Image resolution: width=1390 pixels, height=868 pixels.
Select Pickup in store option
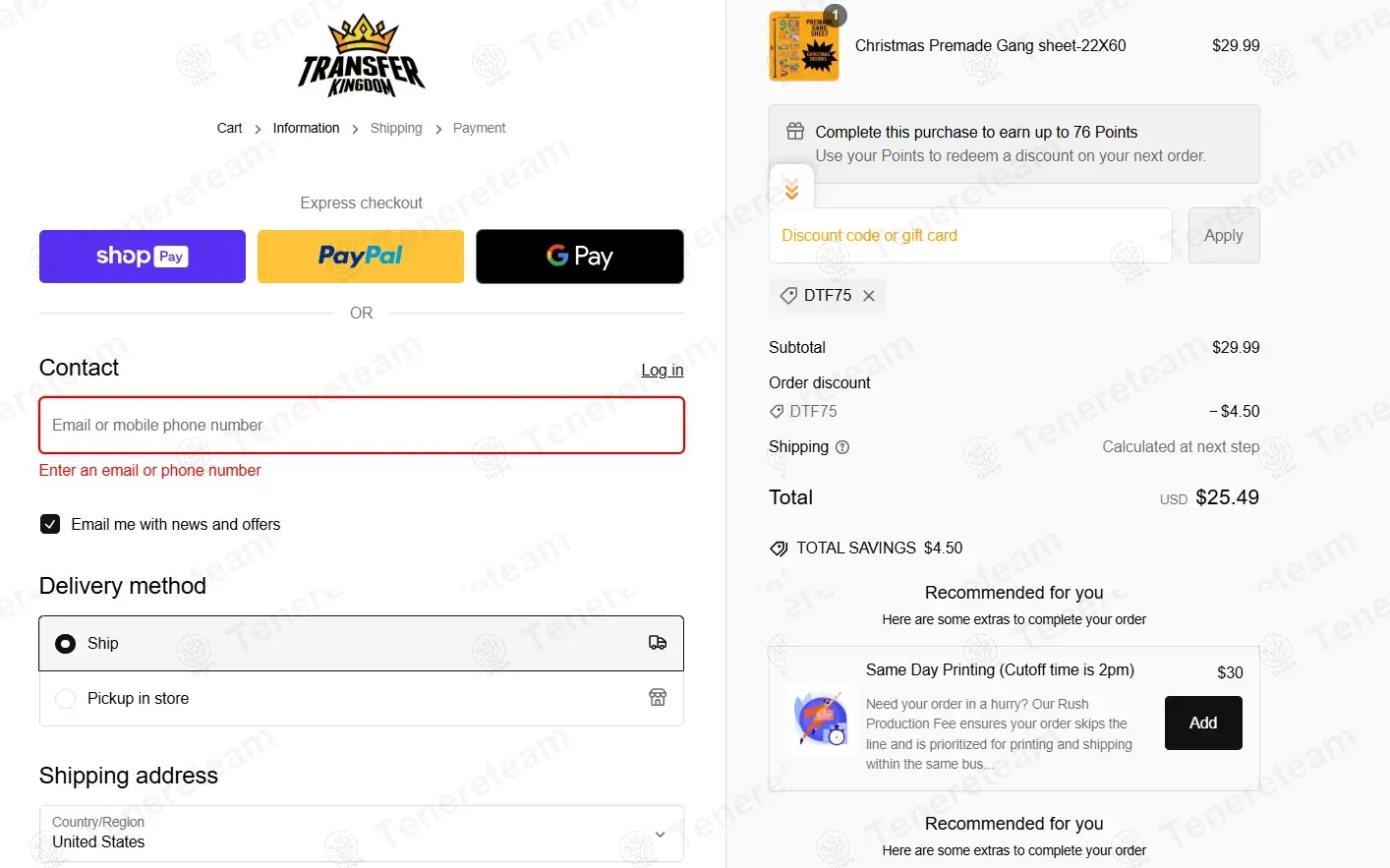[x=361, y=698]
